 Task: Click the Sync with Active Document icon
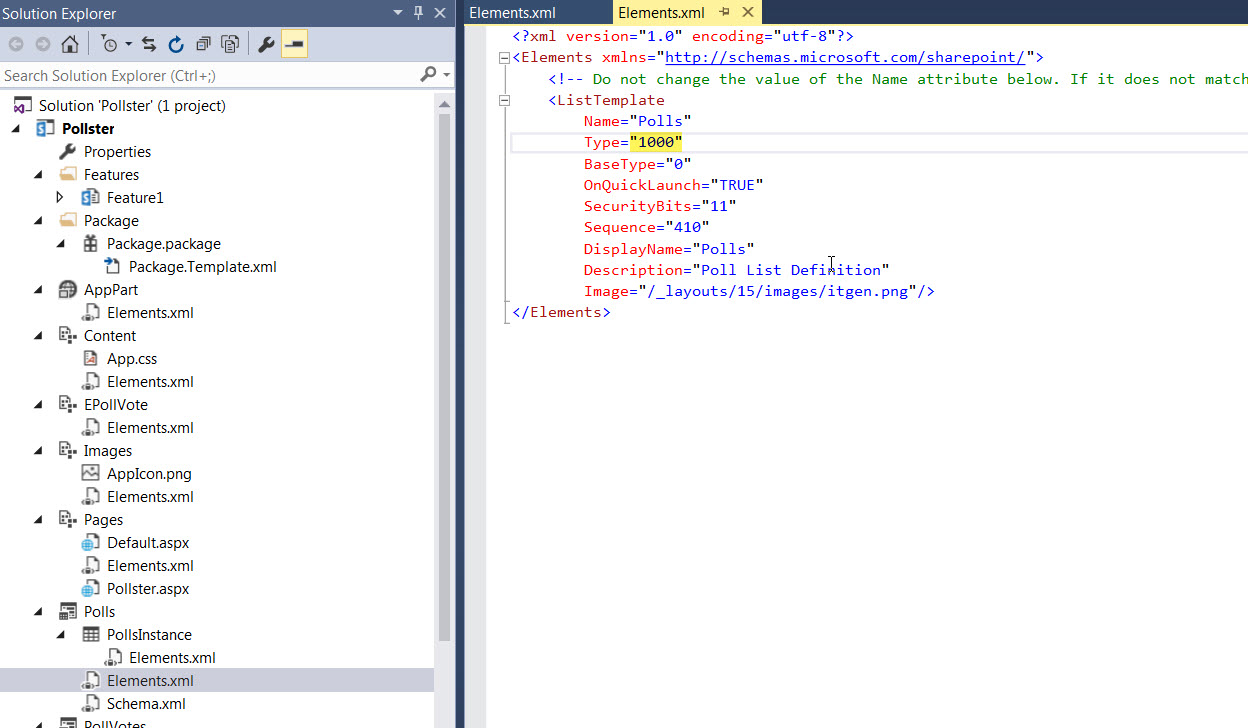(x=149, y=44)
